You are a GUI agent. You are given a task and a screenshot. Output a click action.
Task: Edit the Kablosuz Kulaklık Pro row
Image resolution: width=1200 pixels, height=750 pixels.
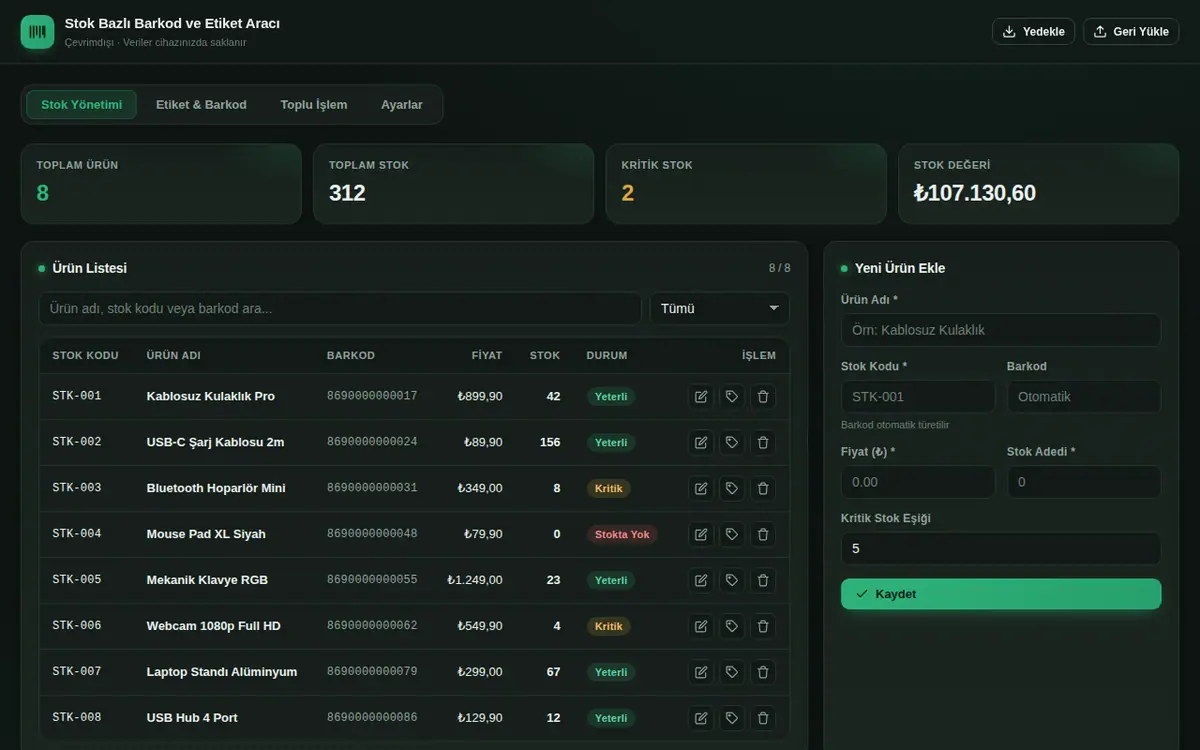[x=701, y=396]
